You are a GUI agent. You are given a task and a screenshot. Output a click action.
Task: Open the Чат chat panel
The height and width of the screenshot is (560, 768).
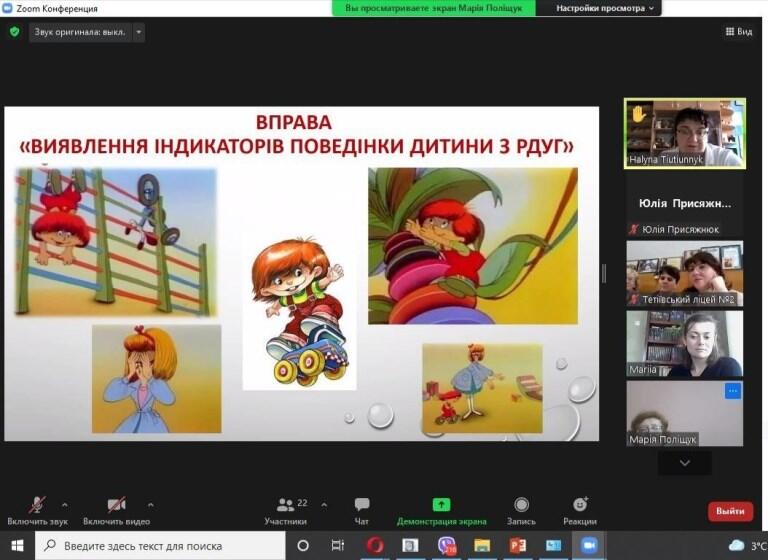361,511
